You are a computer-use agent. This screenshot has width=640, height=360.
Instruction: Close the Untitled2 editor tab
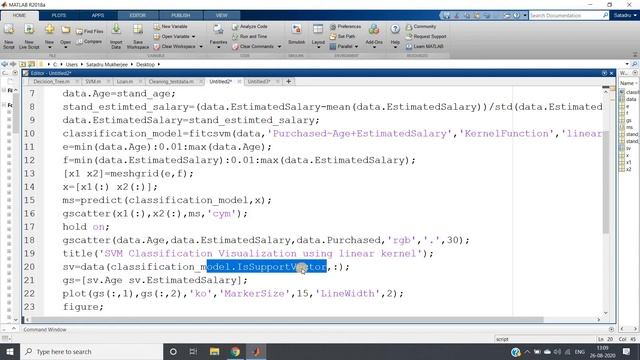click(239, 82)
